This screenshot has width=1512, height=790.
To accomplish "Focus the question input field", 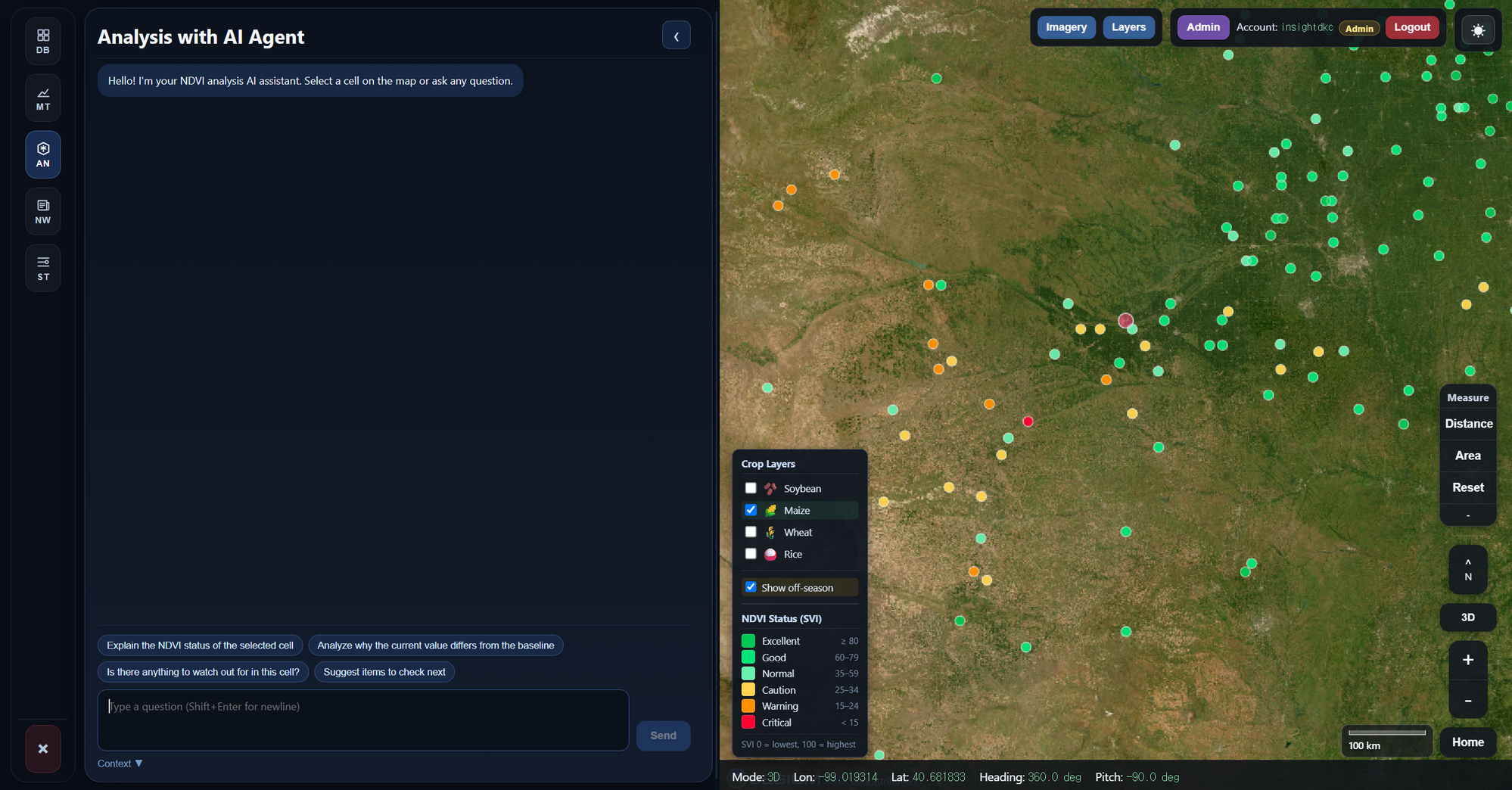I will tap(363, 720).
